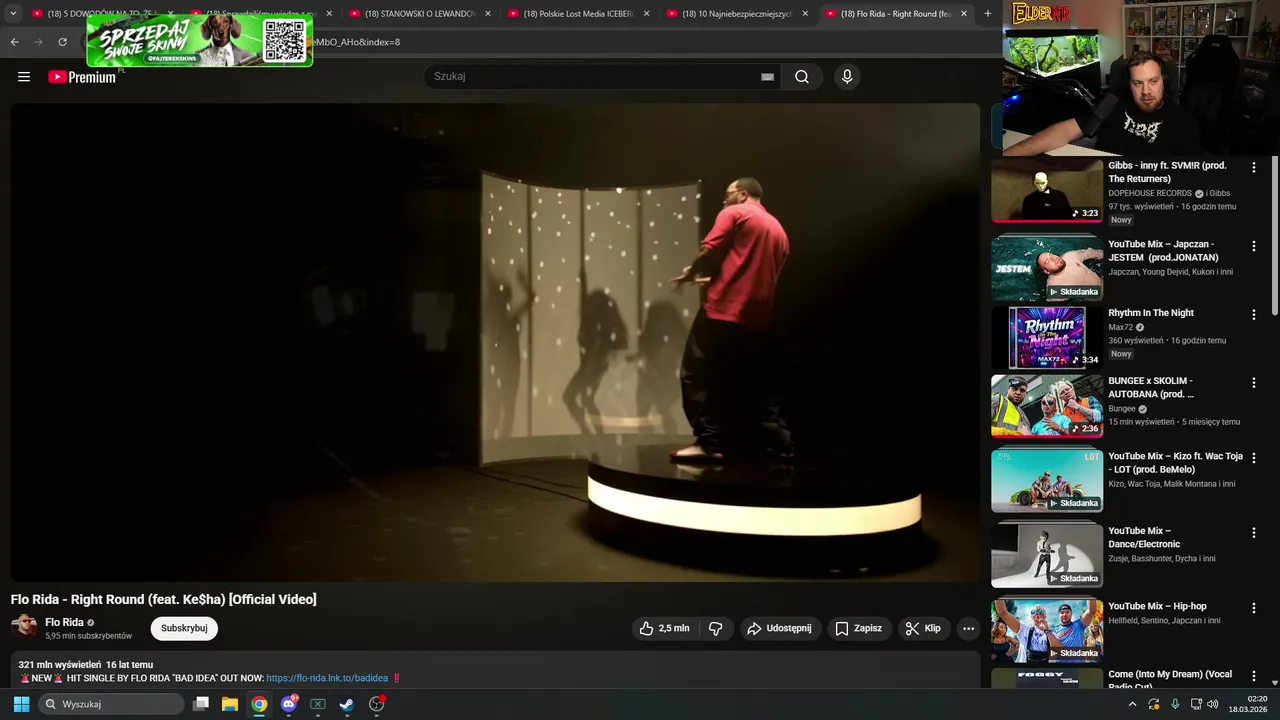The height and width of the screenshot is (720, 1280).
Task: Open Discord from the taskbar
Action: [289, 704]
